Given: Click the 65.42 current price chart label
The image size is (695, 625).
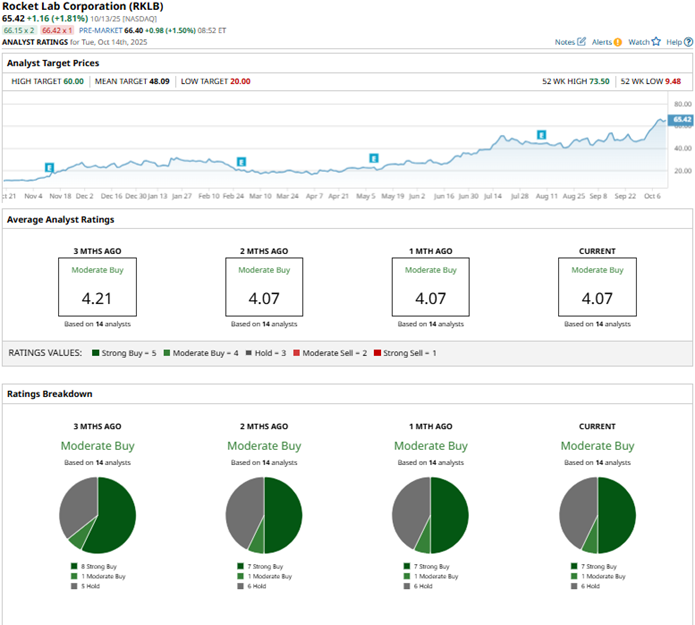Looking at the screenshot, I should (x=681, y=119).
